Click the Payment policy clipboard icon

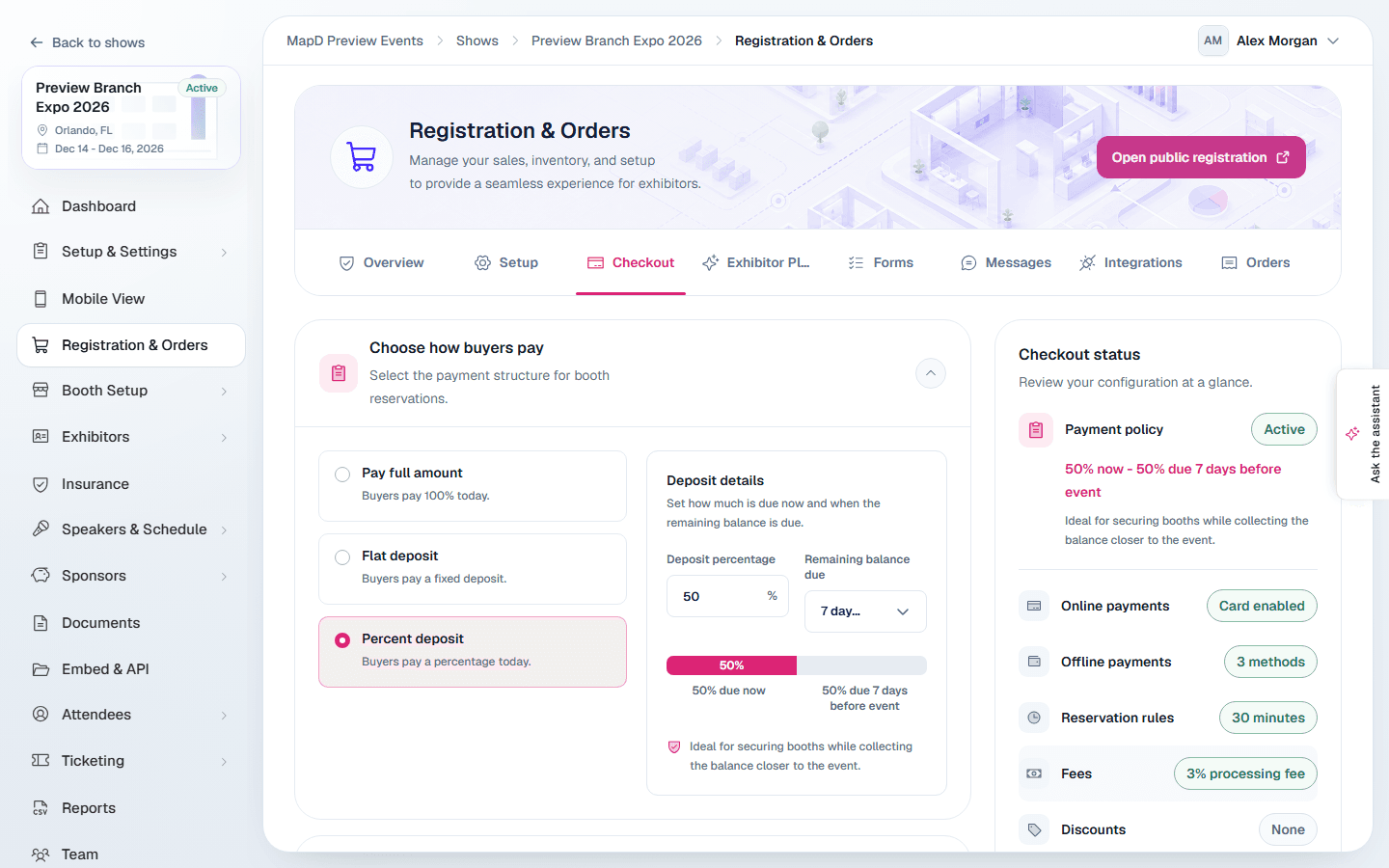click(x=1036, y=430)
